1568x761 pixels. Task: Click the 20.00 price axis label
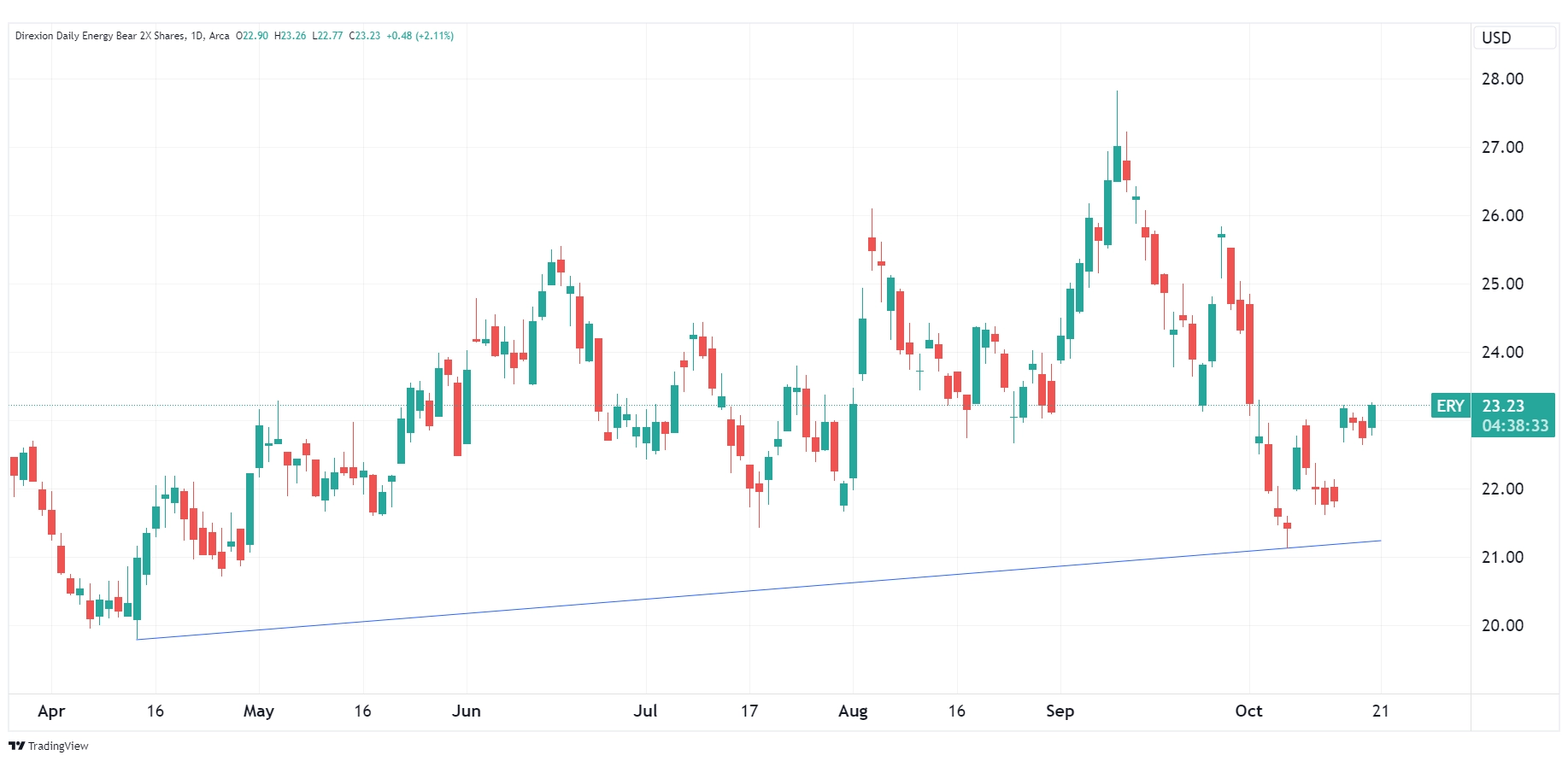tap(1502, 625)
